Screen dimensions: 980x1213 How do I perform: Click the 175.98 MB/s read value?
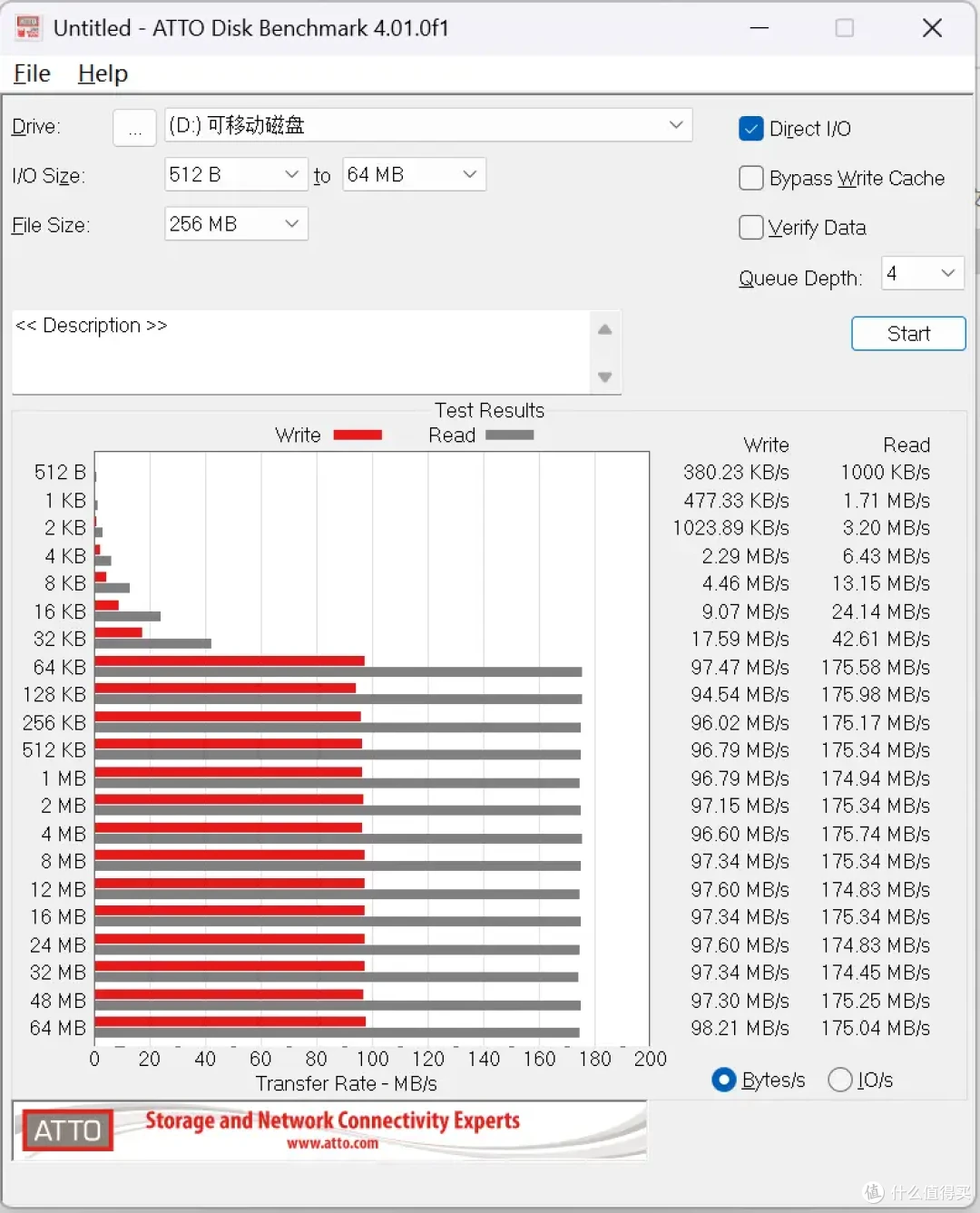click(876, 695)
